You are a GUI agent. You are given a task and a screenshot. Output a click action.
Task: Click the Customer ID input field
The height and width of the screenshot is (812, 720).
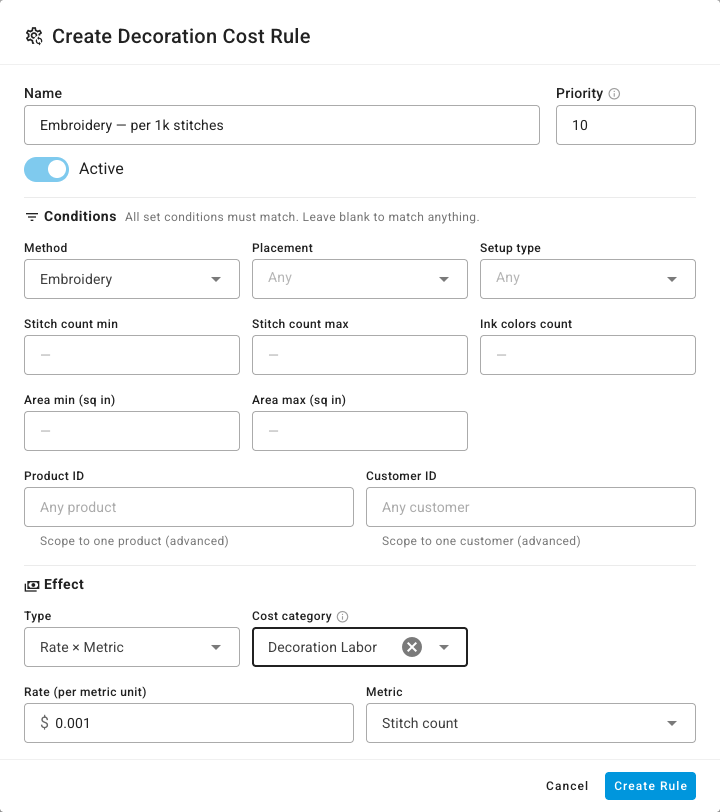[x=531, y=507]
